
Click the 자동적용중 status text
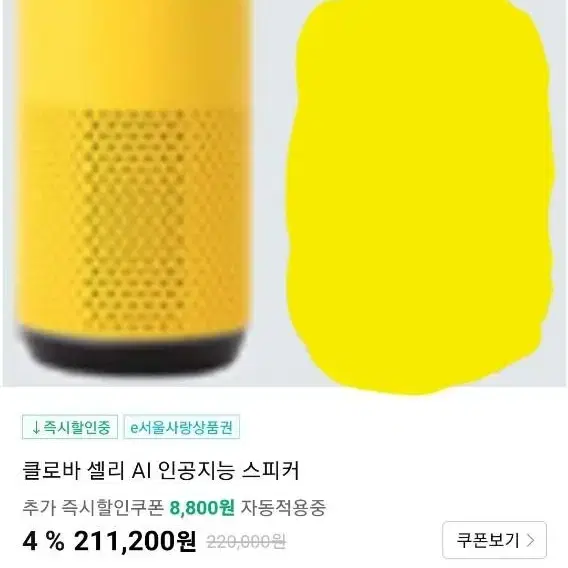tap(283, 508)
